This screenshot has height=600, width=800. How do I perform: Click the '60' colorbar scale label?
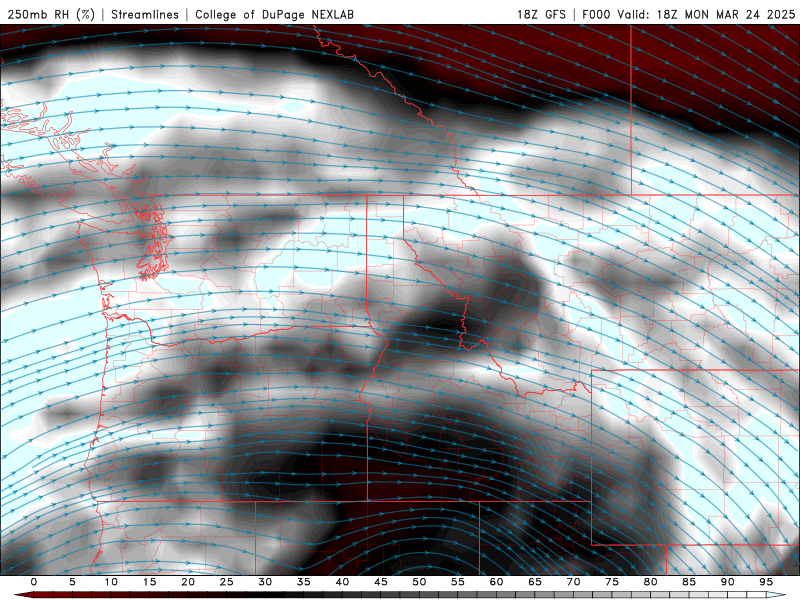click(496, 582)
